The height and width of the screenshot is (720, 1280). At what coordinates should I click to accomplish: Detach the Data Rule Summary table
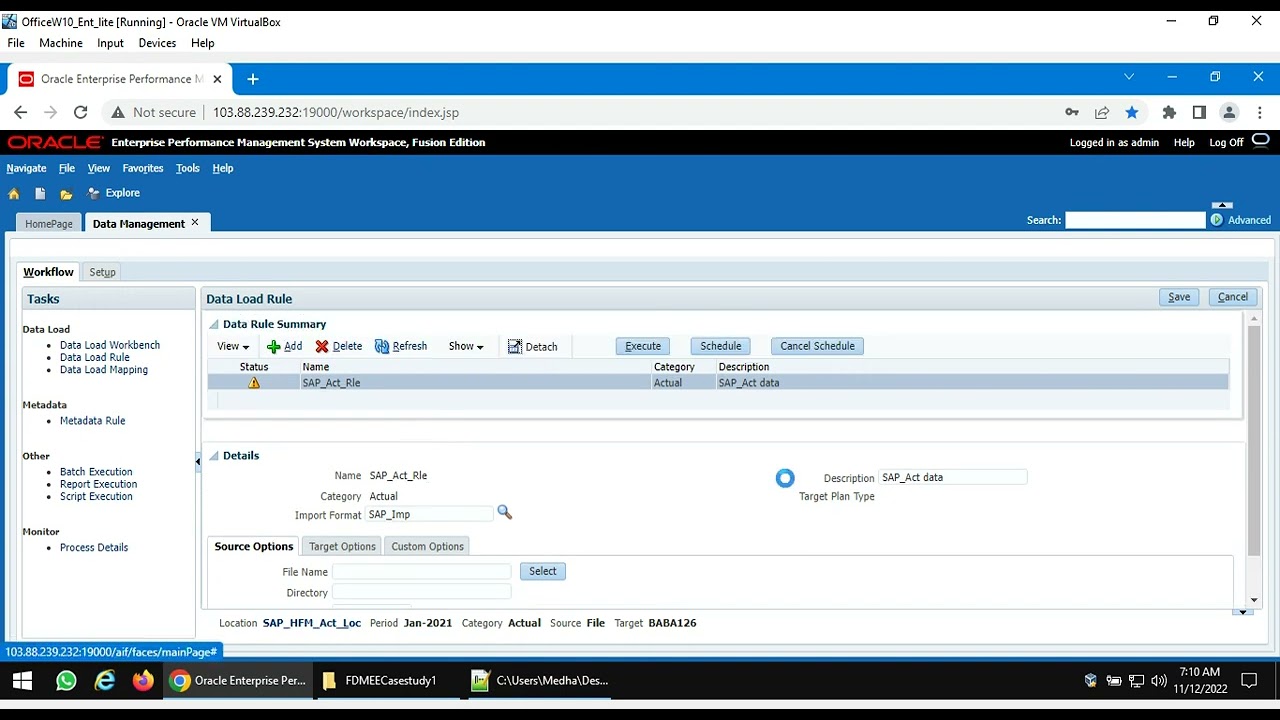[x=533, y=347]
